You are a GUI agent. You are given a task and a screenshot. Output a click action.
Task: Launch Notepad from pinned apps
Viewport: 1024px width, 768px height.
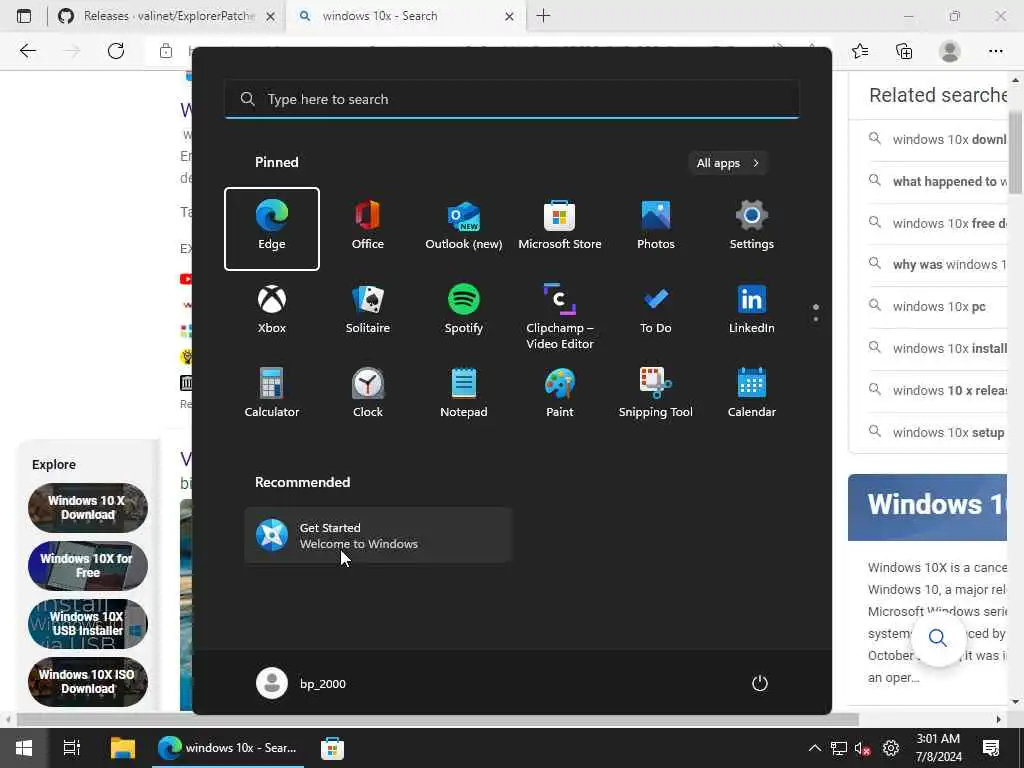coord(464,394)
